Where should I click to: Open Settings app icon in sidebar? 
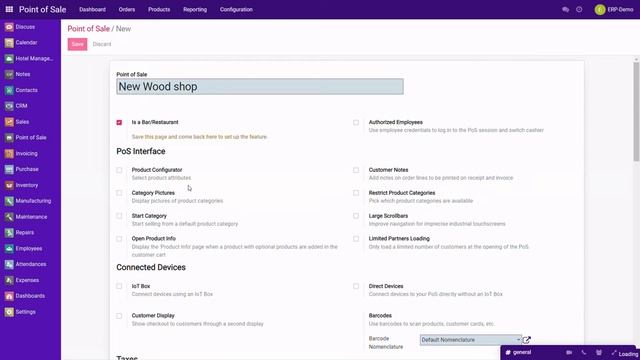click(x=9, y=311)
